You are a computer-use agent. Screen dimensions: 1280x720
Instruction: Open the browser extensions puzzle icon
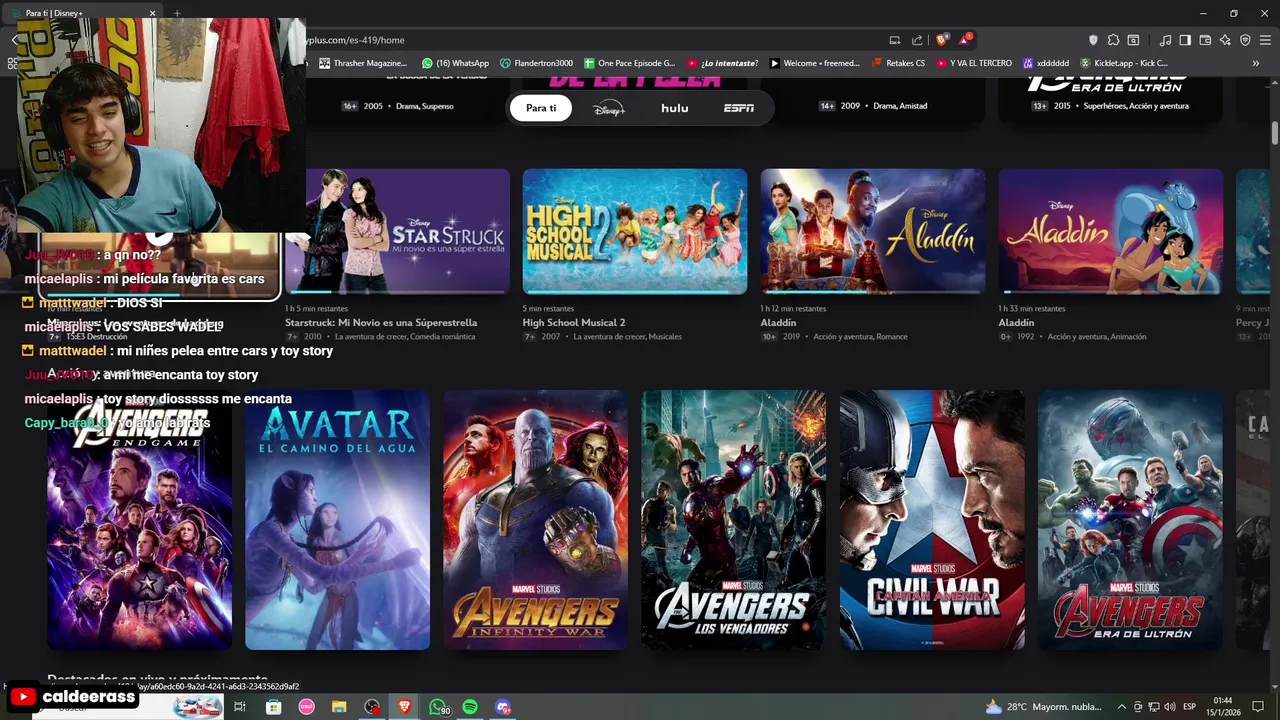[x=1113, y=40]
